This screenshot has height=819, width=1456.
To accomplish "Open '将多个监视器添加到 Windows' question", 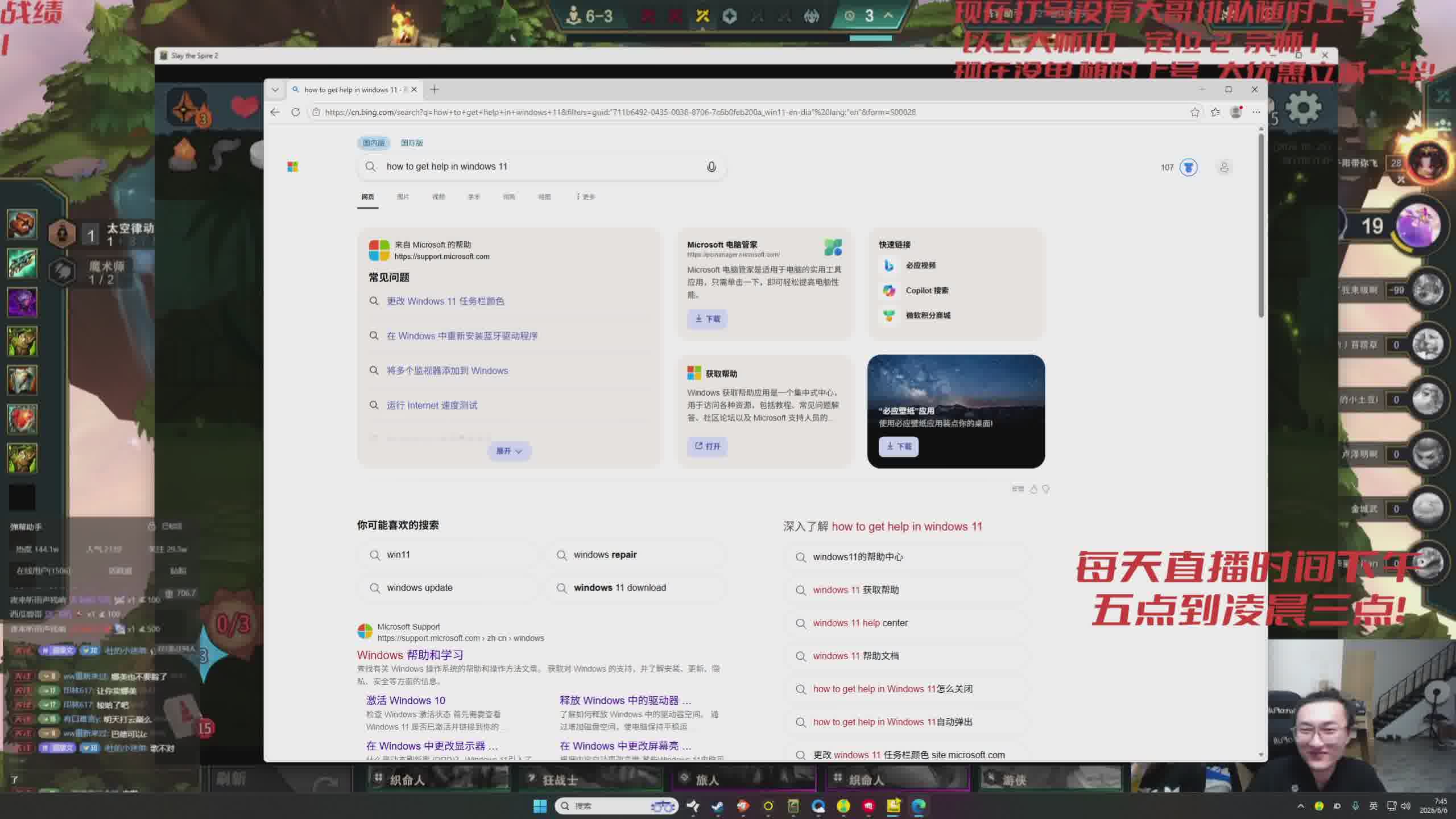I will [x=447, y=370].
